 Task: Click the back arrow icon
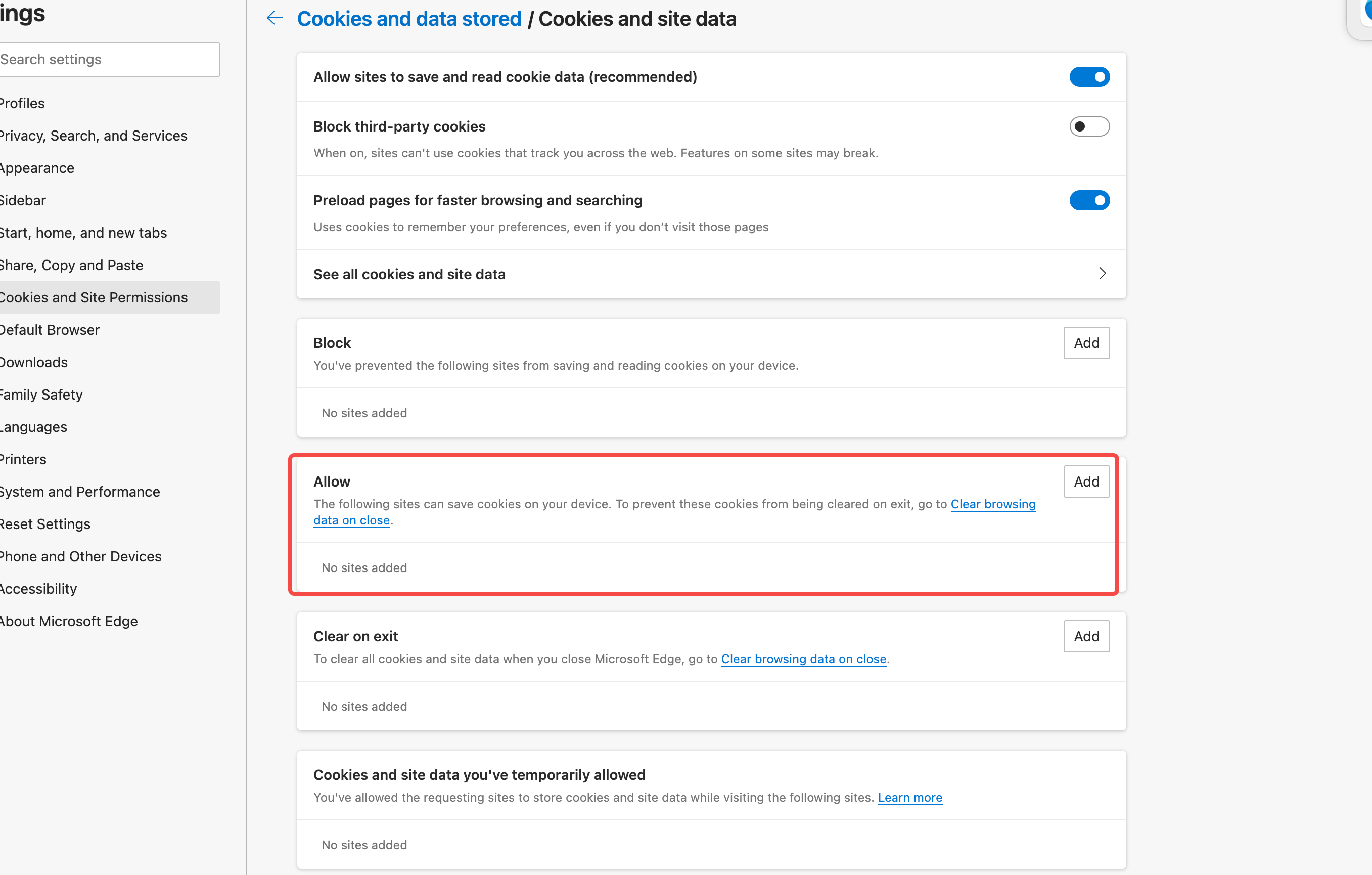coord(275,18)
